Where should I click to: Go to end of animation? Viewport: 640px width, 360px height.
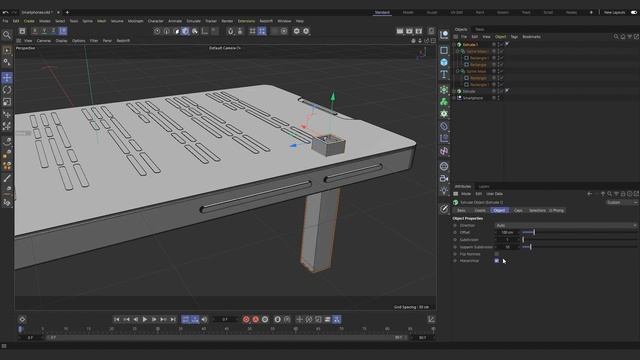pos(173,320)
